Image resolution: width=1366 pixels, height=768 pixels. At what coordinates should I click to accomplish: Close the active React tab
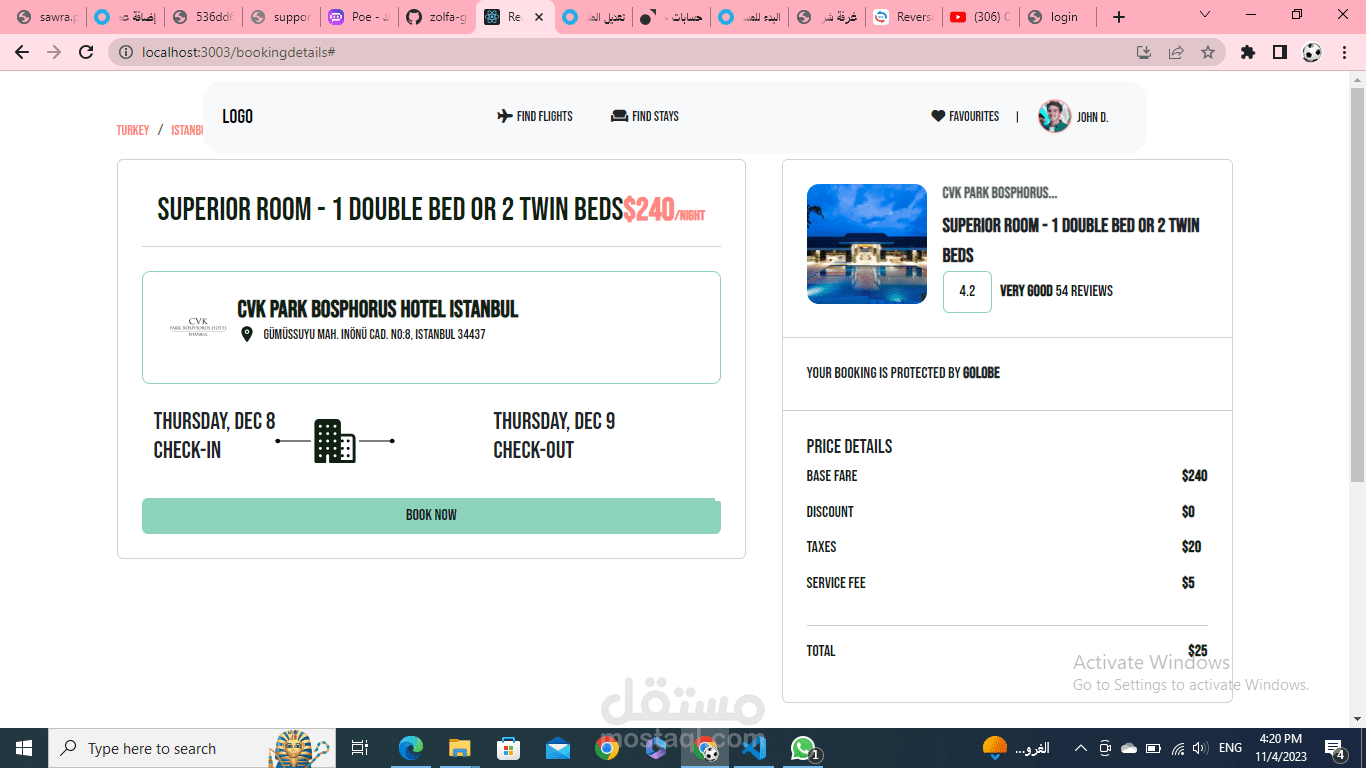pos(539,17)
